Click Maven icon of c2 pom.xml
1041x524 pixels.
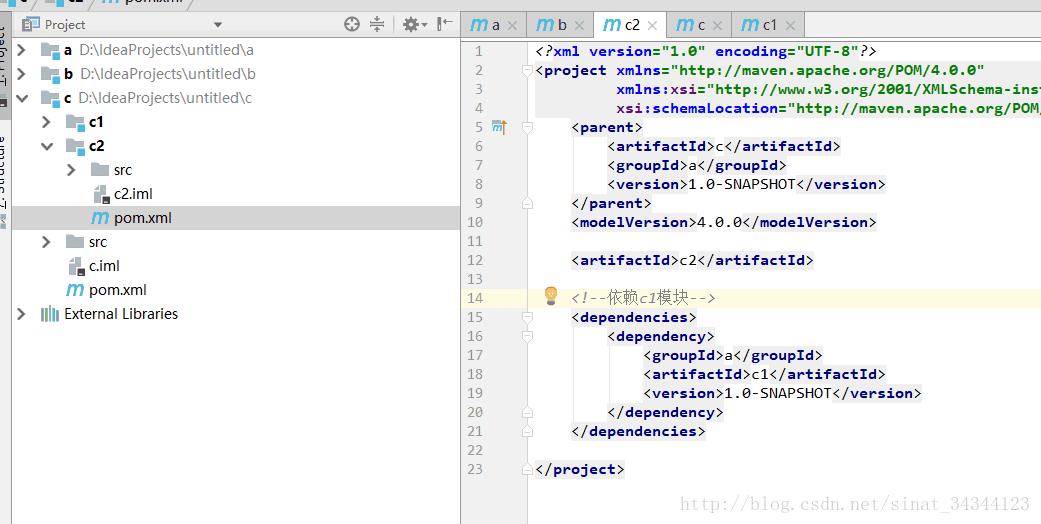click(x=100, y=218)
